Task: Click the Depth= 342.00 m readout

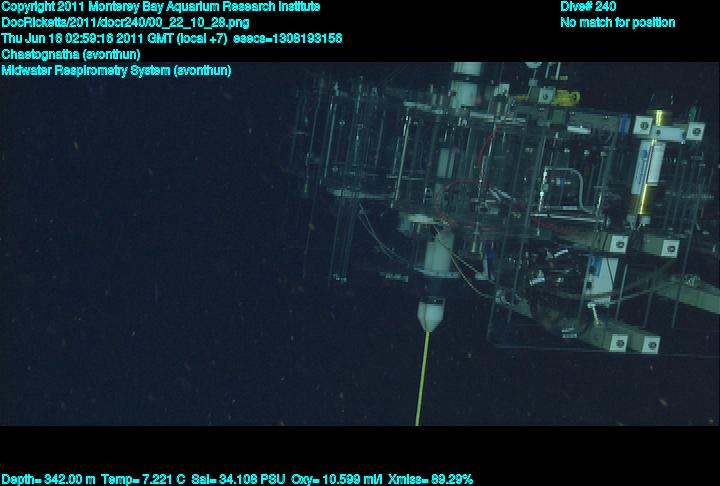Action: [48, 480]
